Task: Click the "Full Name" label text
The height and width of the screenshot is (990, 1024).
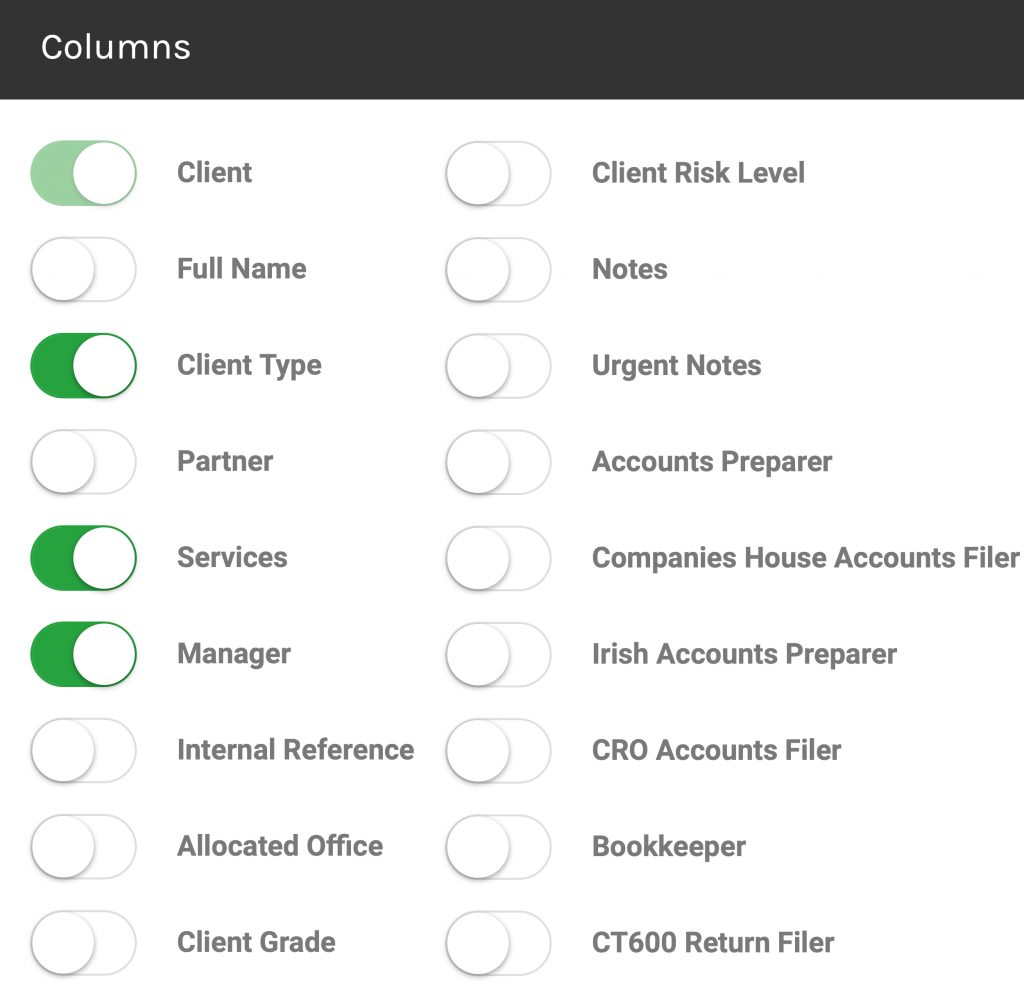Action: point(242,268)
